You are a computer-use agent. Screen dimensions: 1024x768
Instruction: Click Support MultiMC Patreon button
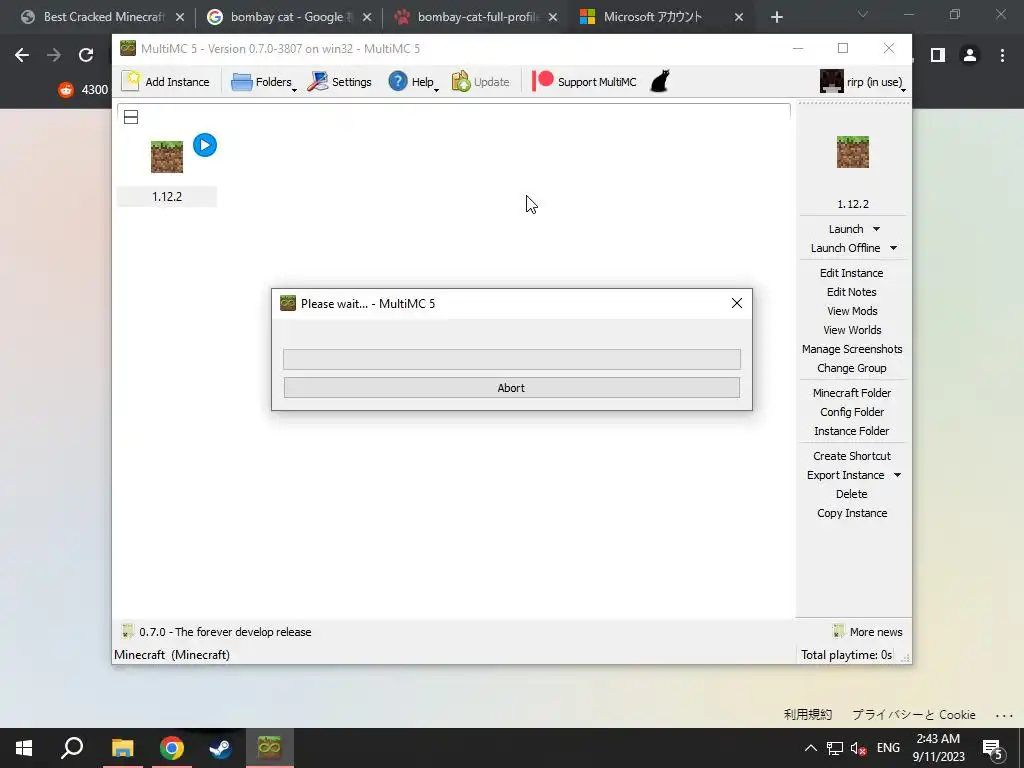point(584,82)
